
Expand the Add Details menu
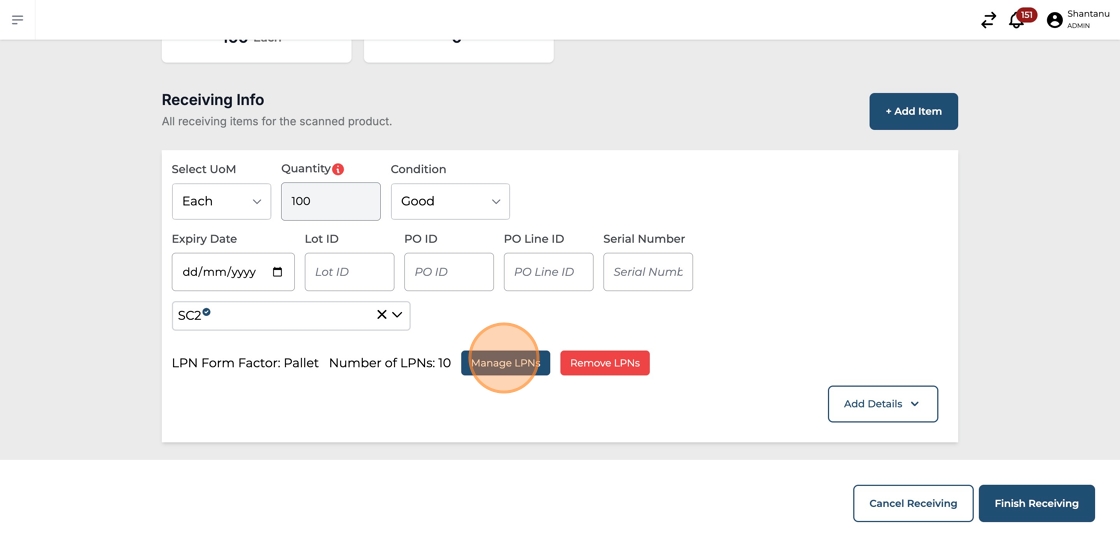882,404
